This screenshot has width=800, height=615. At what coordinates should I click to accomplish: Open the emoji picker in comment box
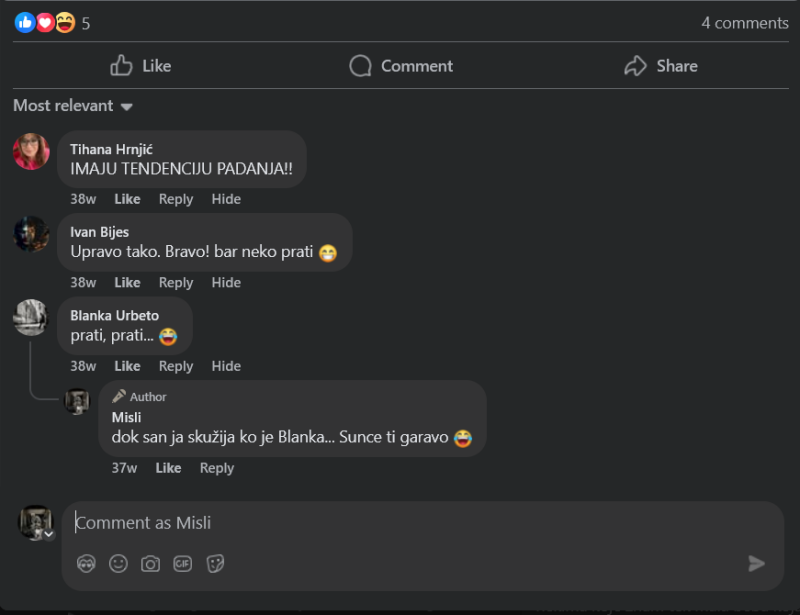click(118, 563)
